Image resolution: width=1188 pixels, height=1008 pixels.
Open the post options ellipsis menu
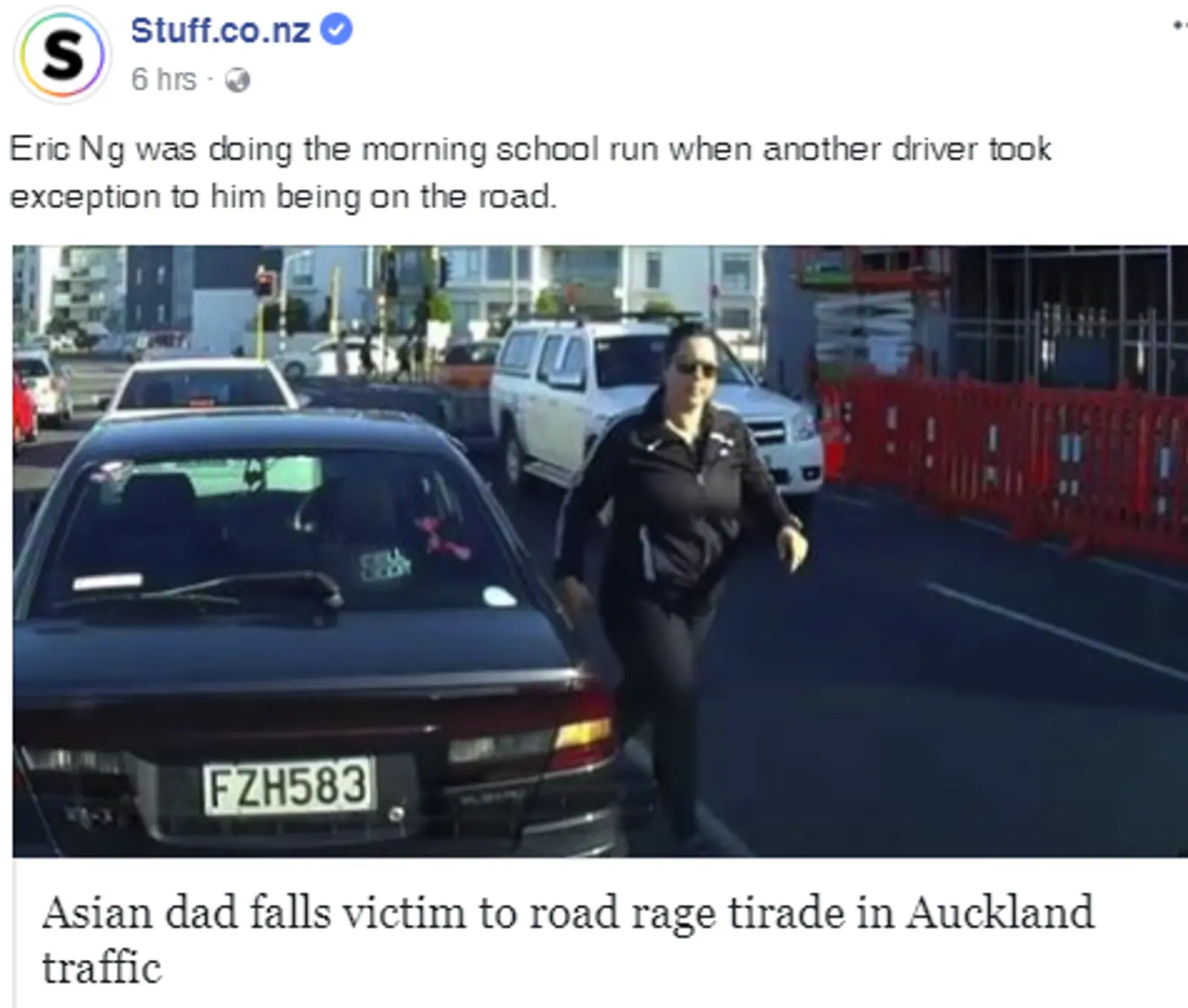coord(1180,26)
